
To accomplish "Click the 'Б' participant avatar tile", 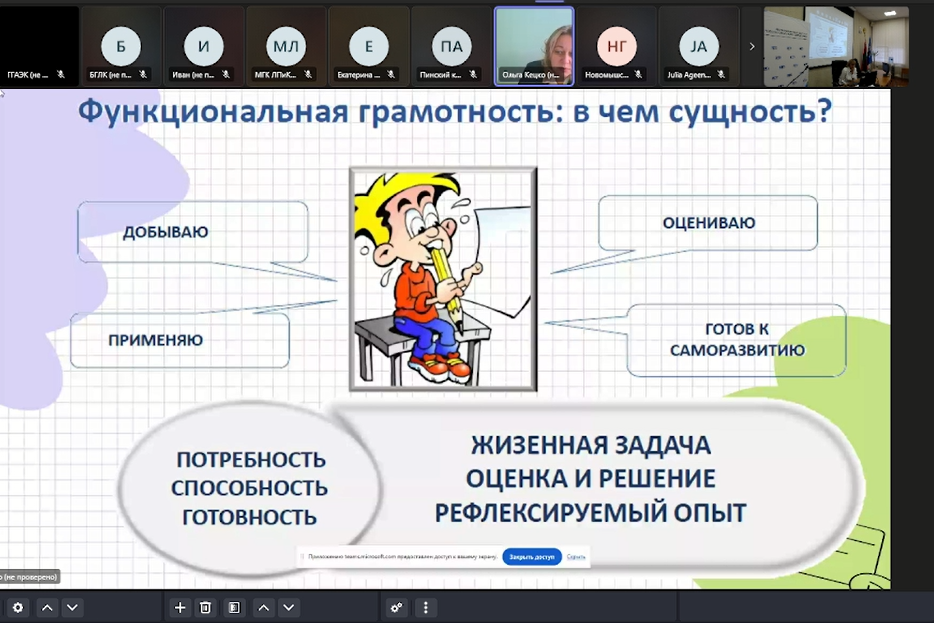I will tap(121, 46).
